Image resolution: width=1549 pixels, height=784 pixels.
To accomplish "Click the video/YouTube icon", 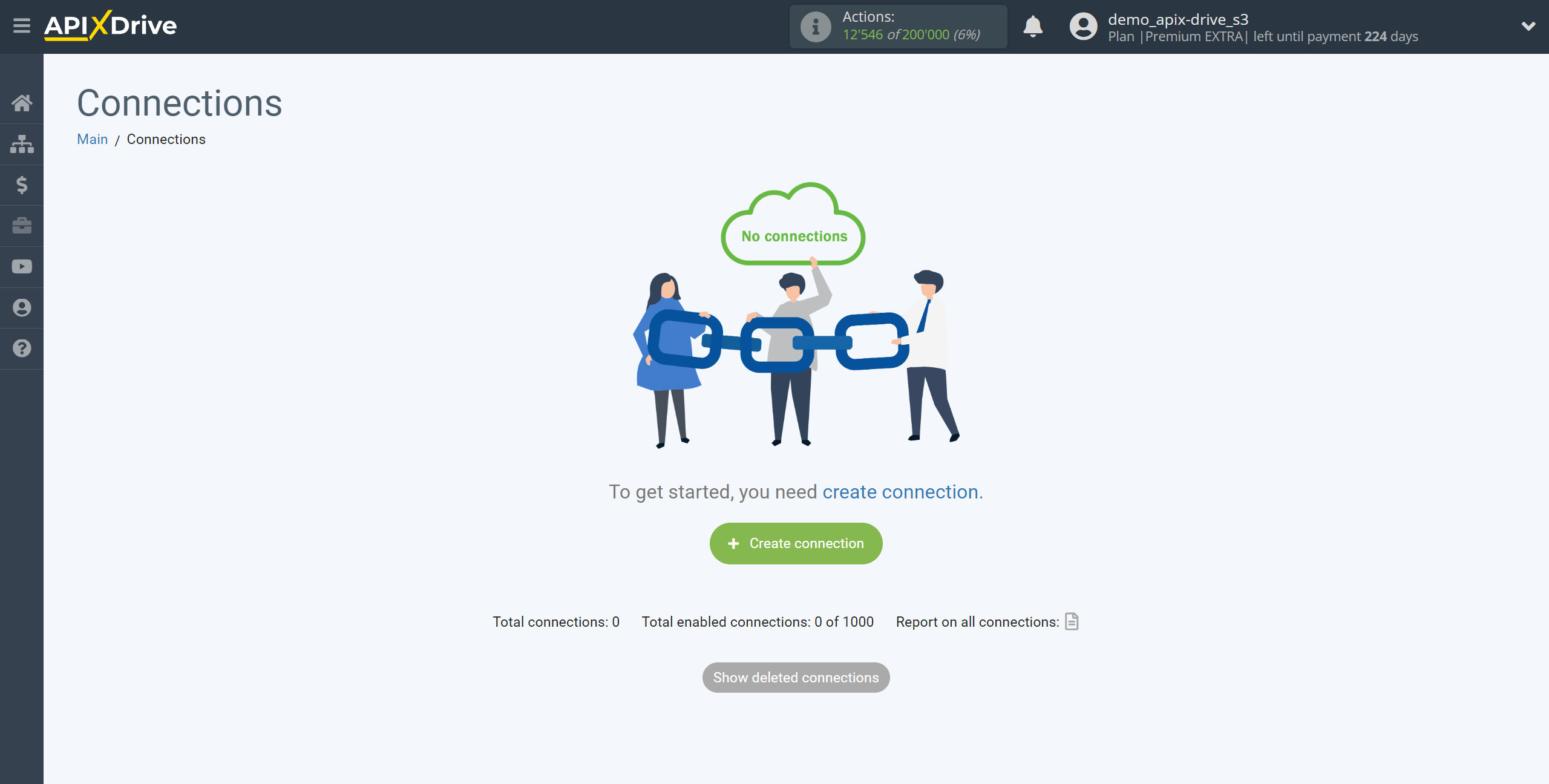I will click(x=22, y=266).
